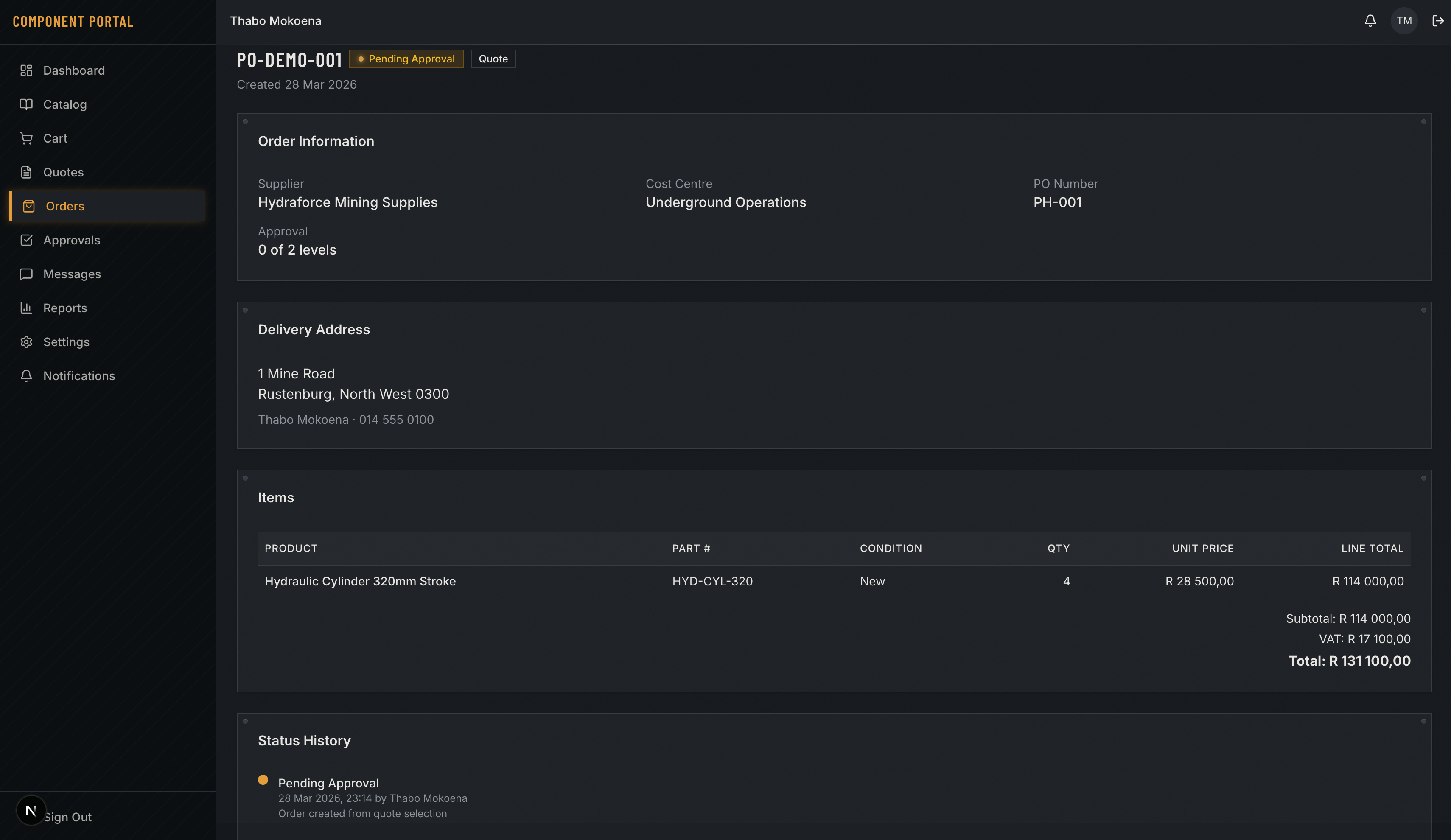Click Sign Out at the bottom
This screenshot has width=1451, height=840.
(67, 816)
